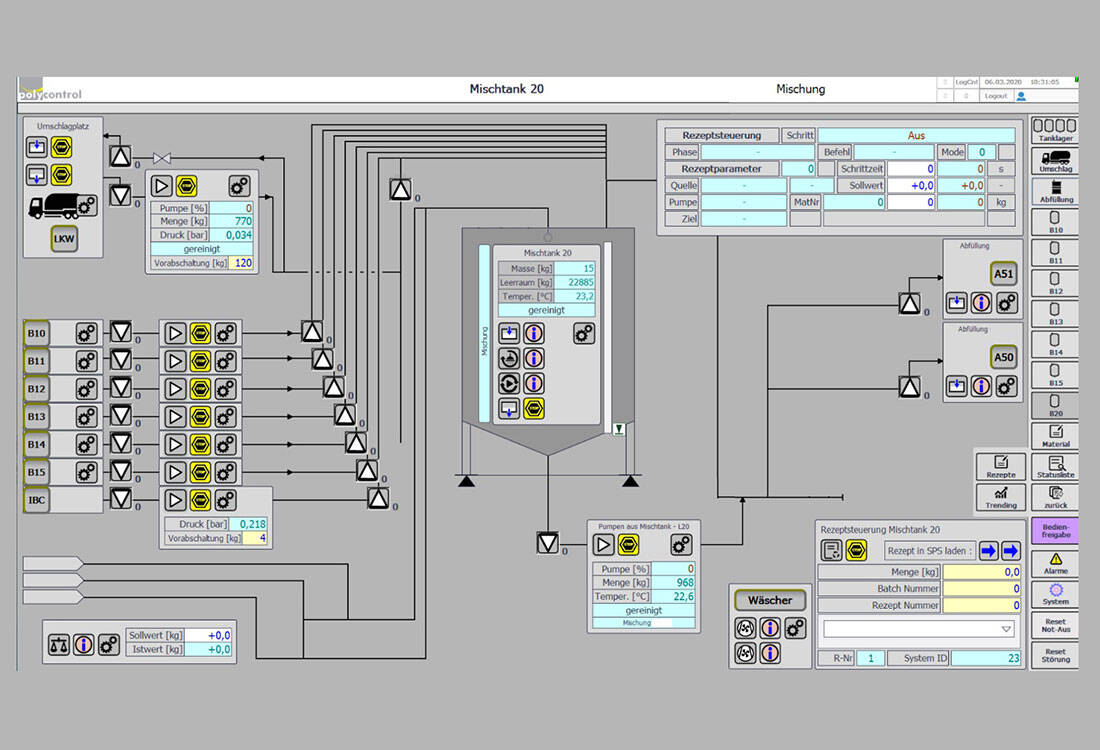Click the Batch Nummer input field
This screenshot has height=750, width=1100.
point(981,589)
